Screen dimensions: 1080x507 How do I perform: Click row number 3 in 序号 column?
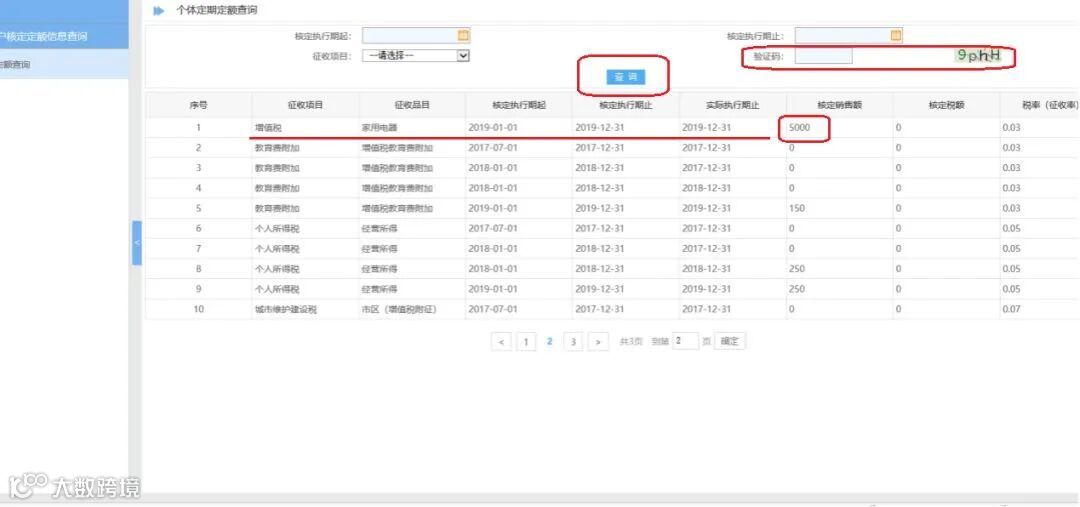(x=198, y=168)
